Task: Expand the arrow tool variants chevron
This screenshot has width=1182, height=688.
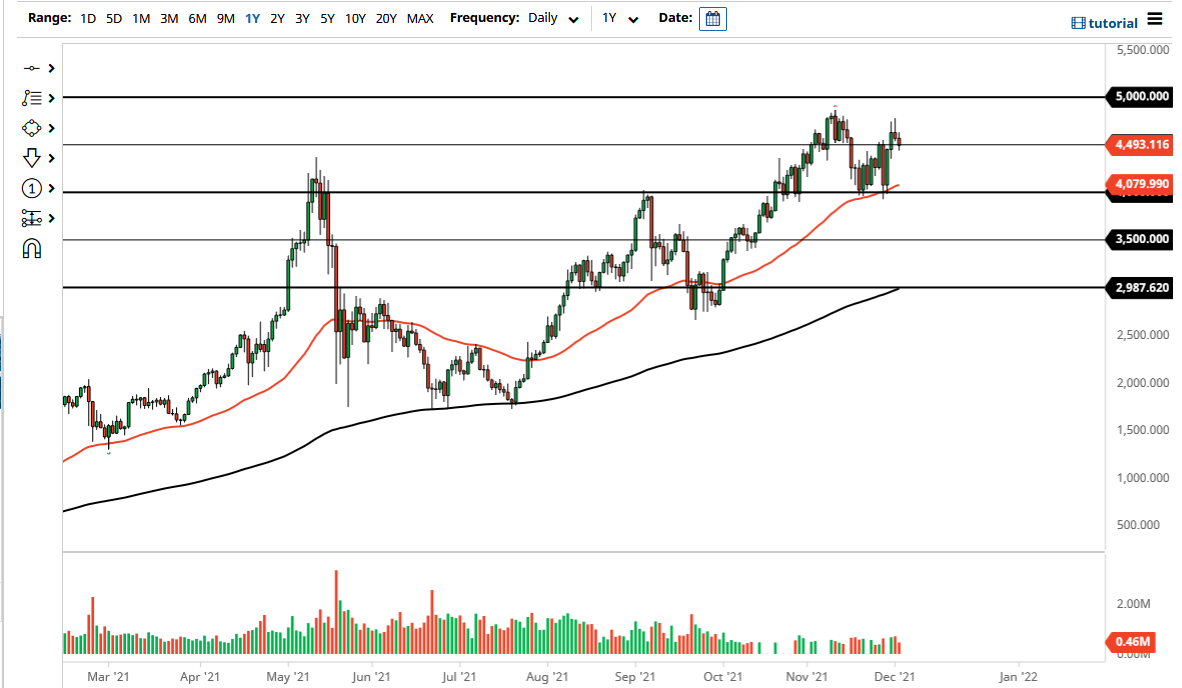Action: pos(50,158)
